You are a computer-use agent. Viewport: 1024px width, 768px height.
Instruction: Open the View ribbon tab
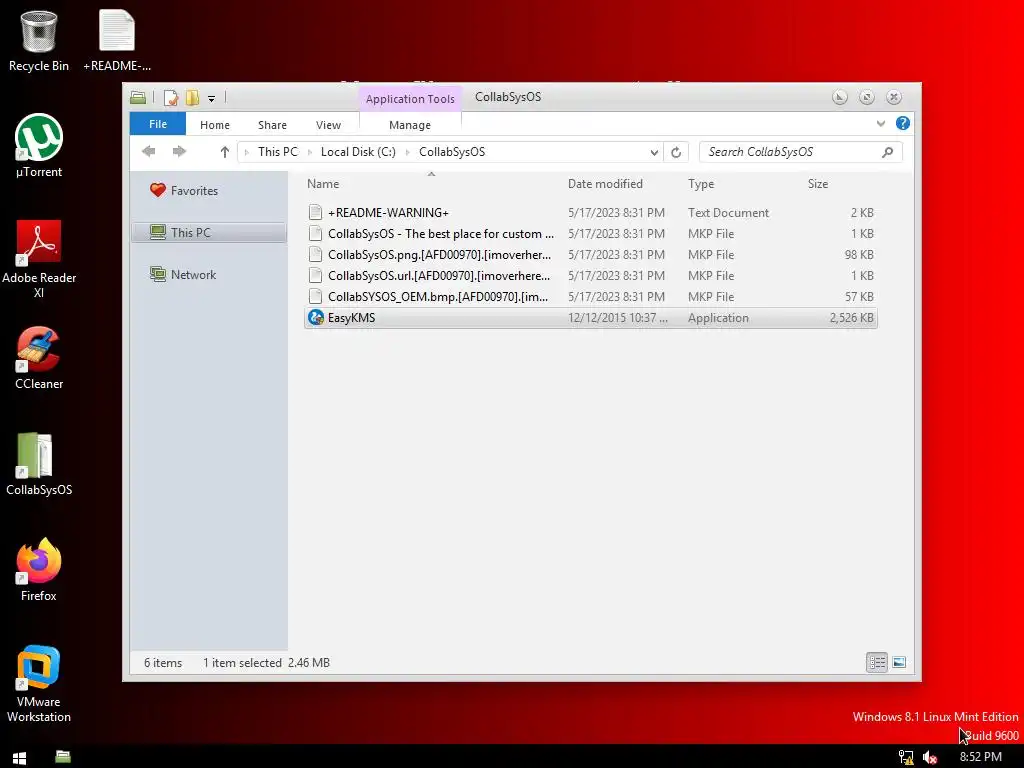click(328, 125)
